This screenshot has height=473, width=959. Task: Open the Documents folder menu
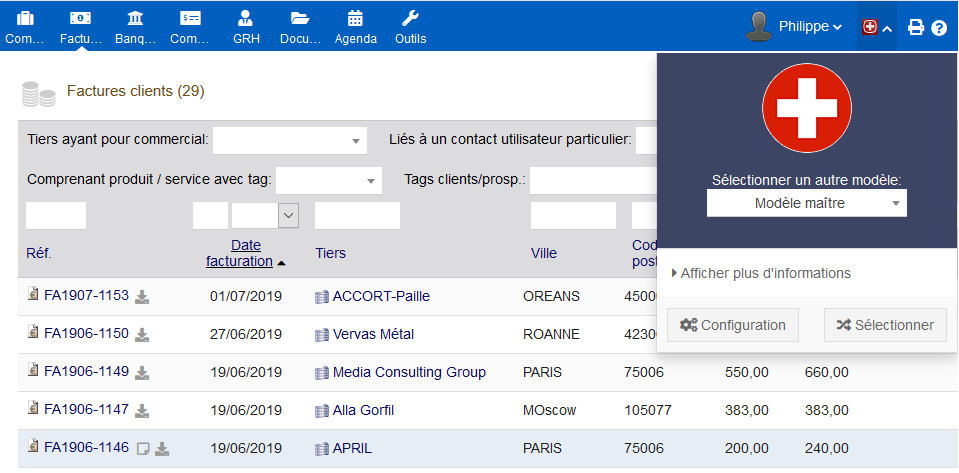coord(300,27)
